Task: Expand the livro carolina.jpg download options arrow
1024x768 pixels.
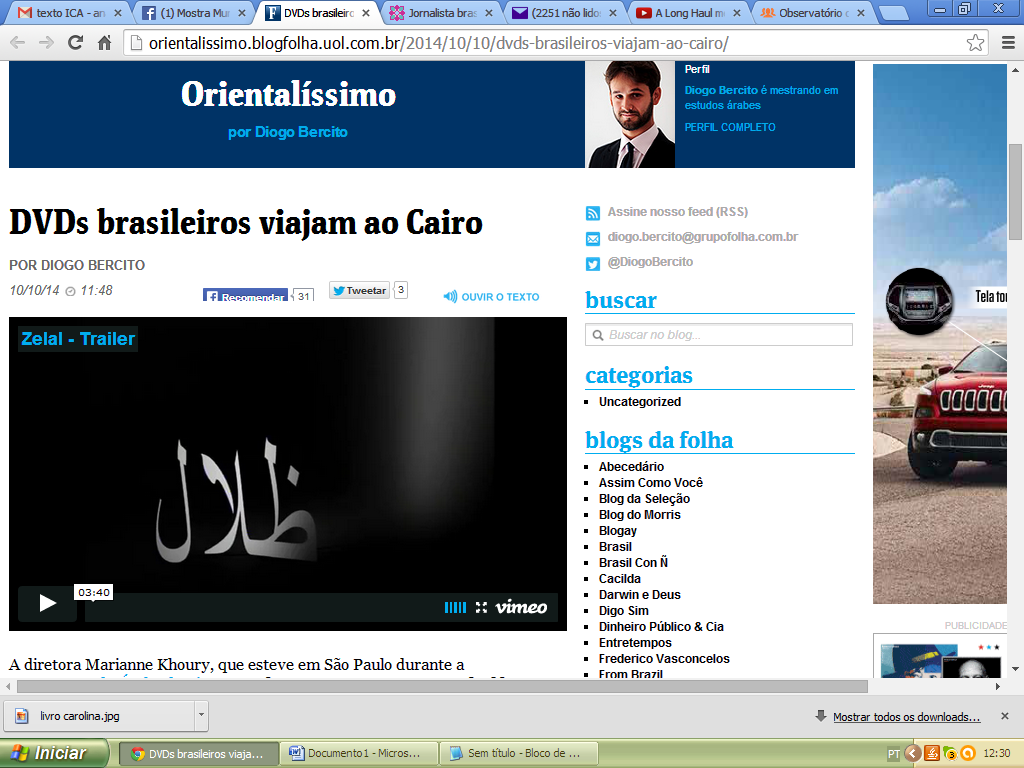Action: 201,715
